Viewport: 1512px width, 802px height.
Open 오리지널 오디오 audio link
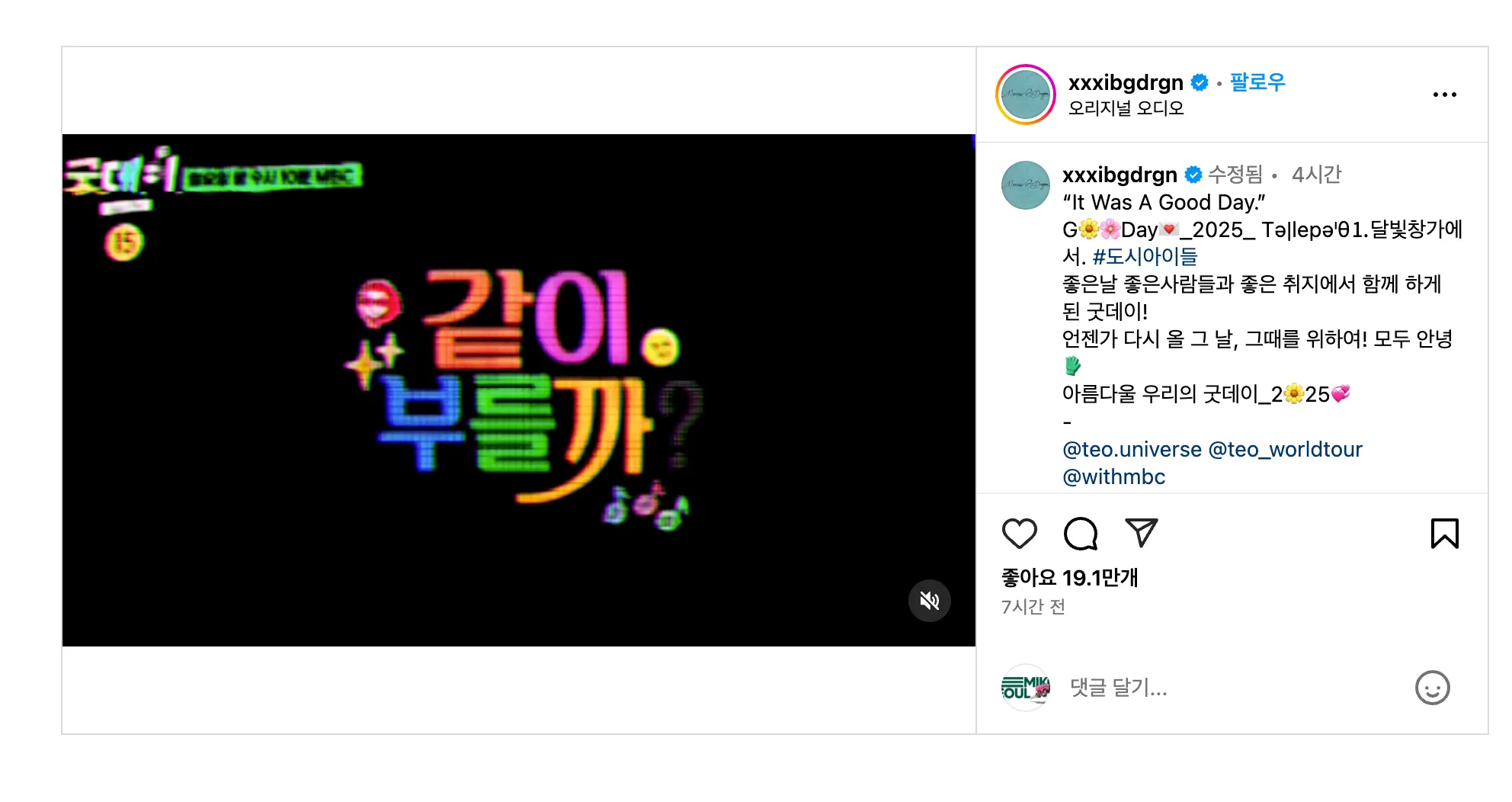pos(1126,108)
